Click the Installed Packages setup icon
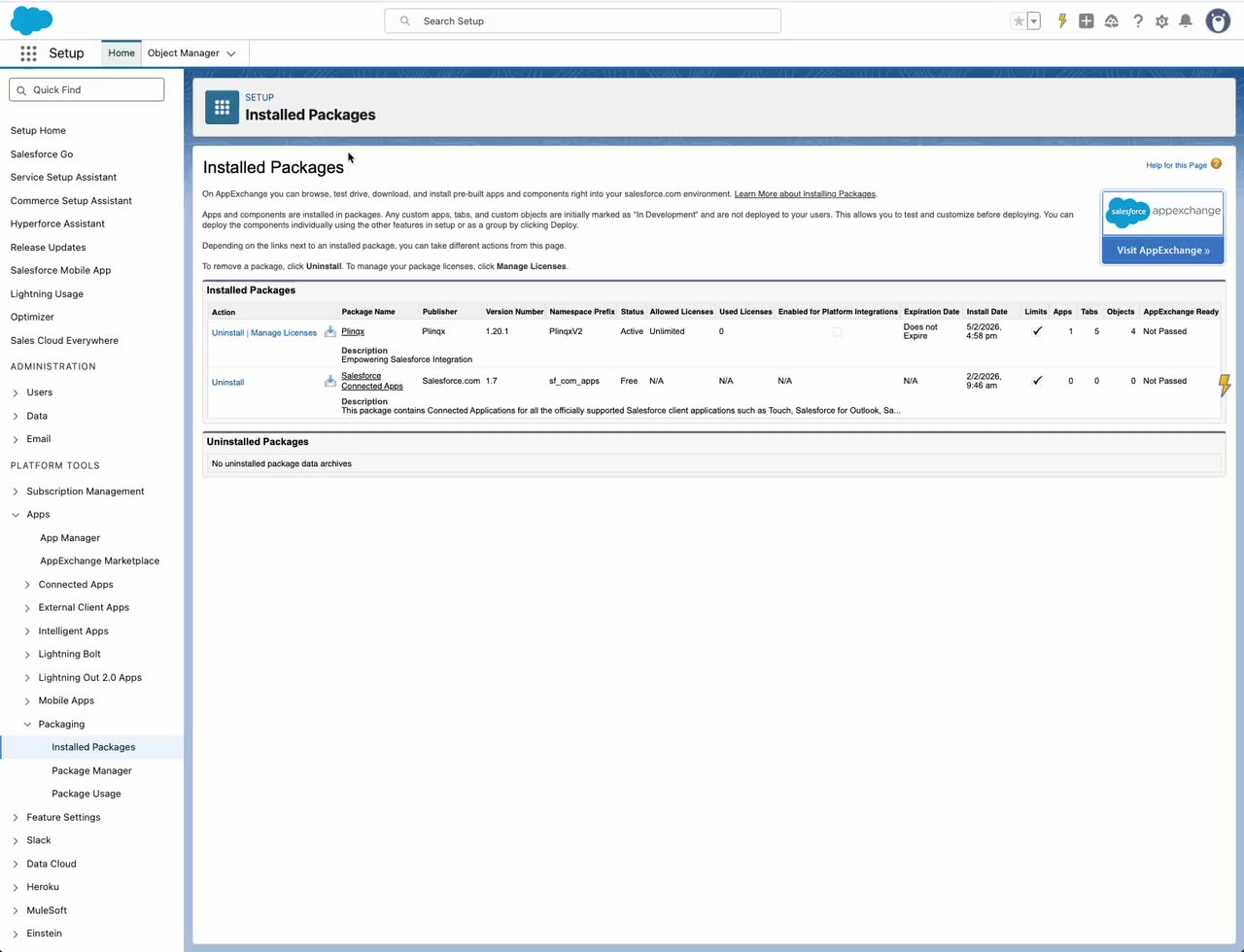Viewport: 1244px width, 952px height. coord(222,107)
